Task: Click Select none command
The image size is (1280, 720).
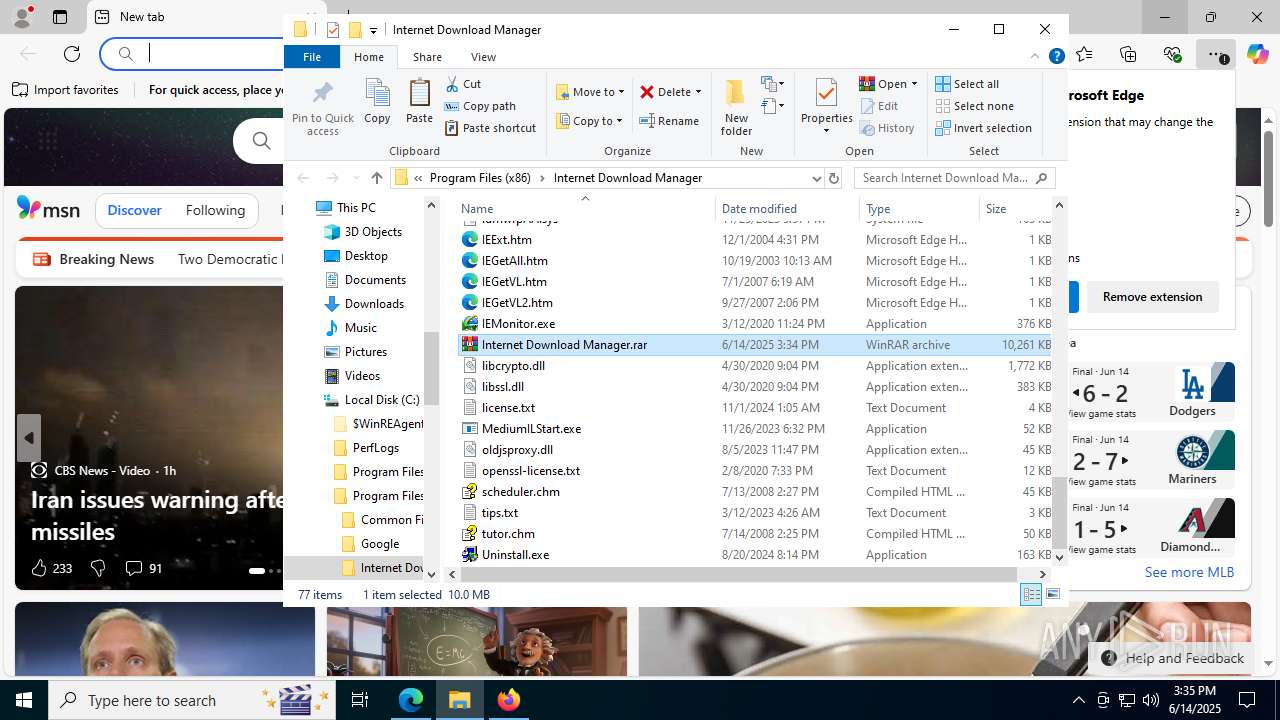Action: pyautogui.click(x=974, y=106)
